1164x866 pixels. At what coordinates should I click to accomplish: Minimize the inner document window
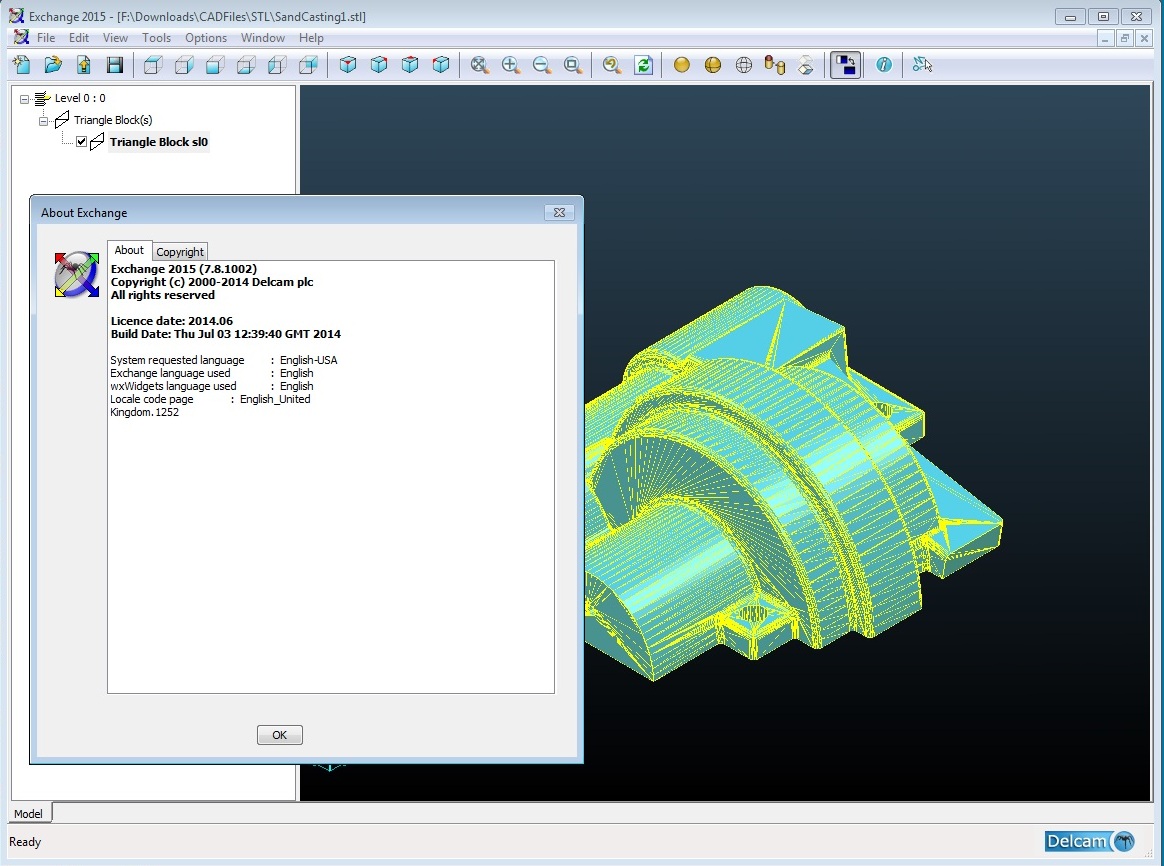click(x=1105, y=38)
